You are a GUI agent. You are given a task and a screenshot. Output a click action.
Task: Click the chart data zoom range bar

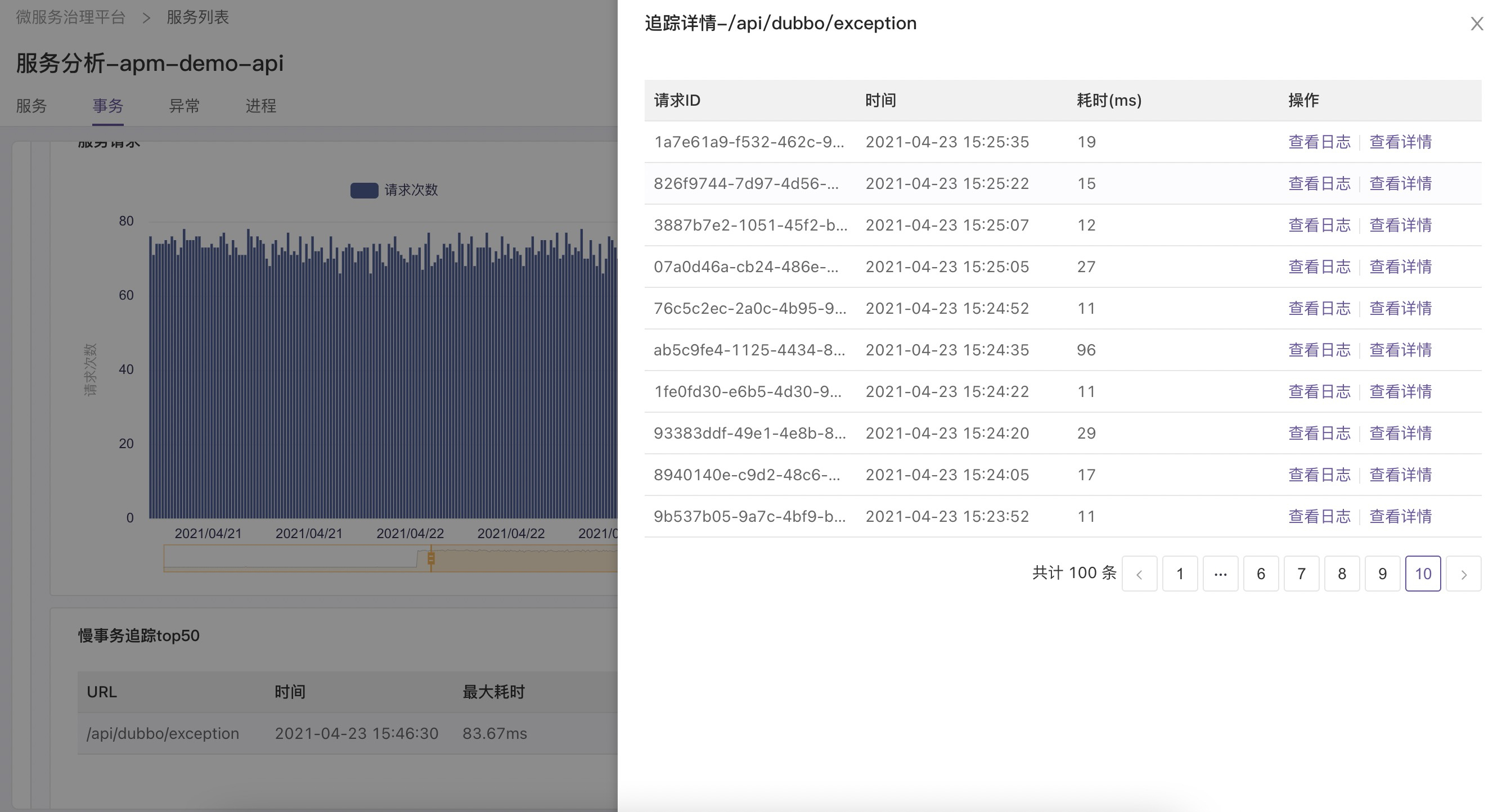[x=390, y=558]
